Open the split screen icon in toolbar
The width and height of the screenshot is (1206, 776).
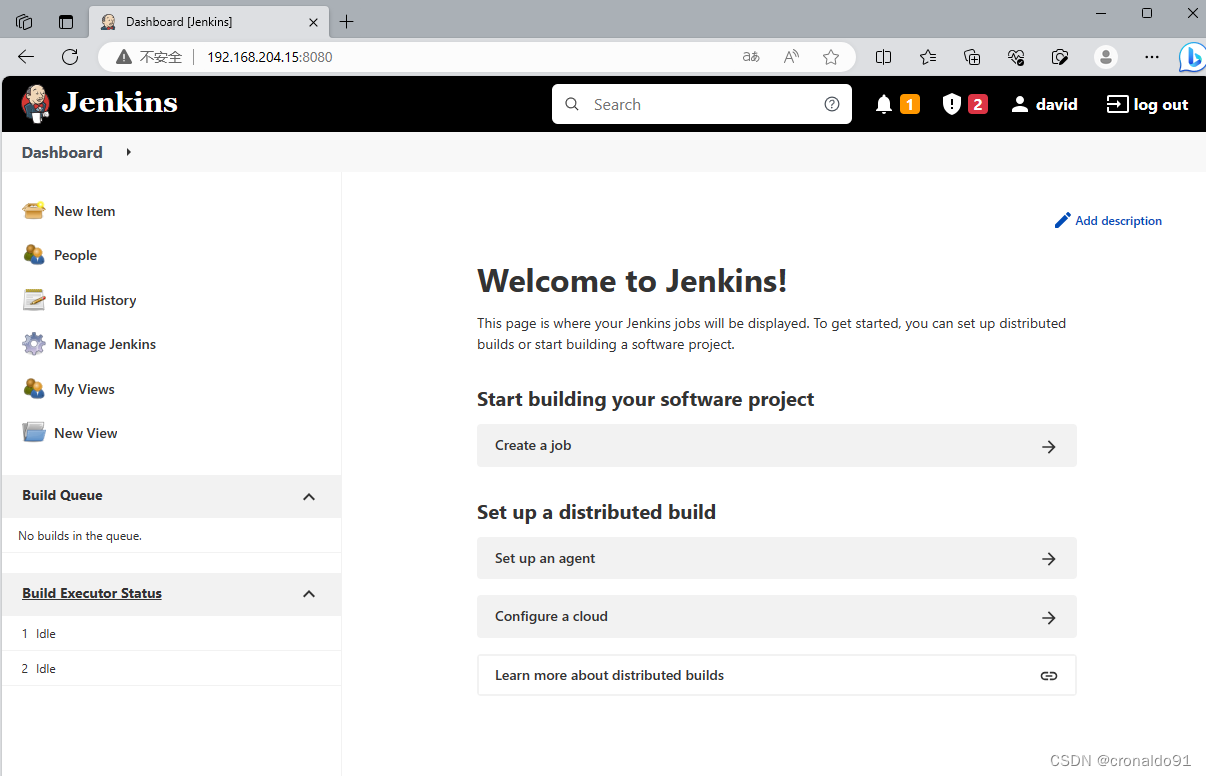[883, 57]
